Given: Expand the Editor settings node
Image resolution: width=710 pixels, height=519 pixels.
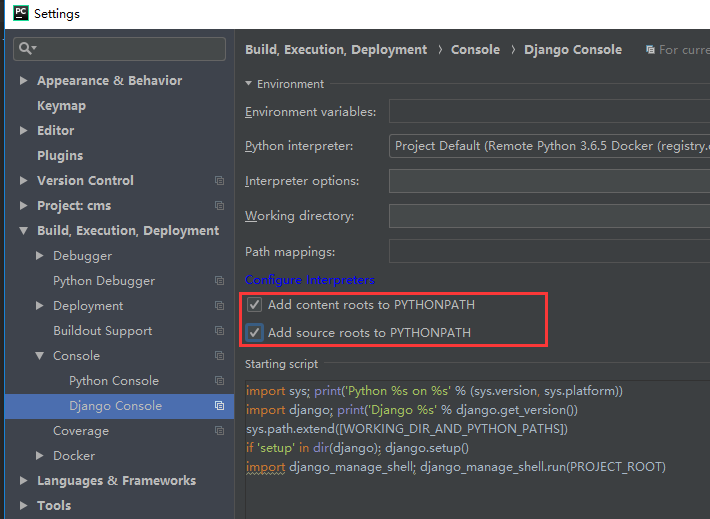Looking at the screenshot, I should tap(23, 130).
